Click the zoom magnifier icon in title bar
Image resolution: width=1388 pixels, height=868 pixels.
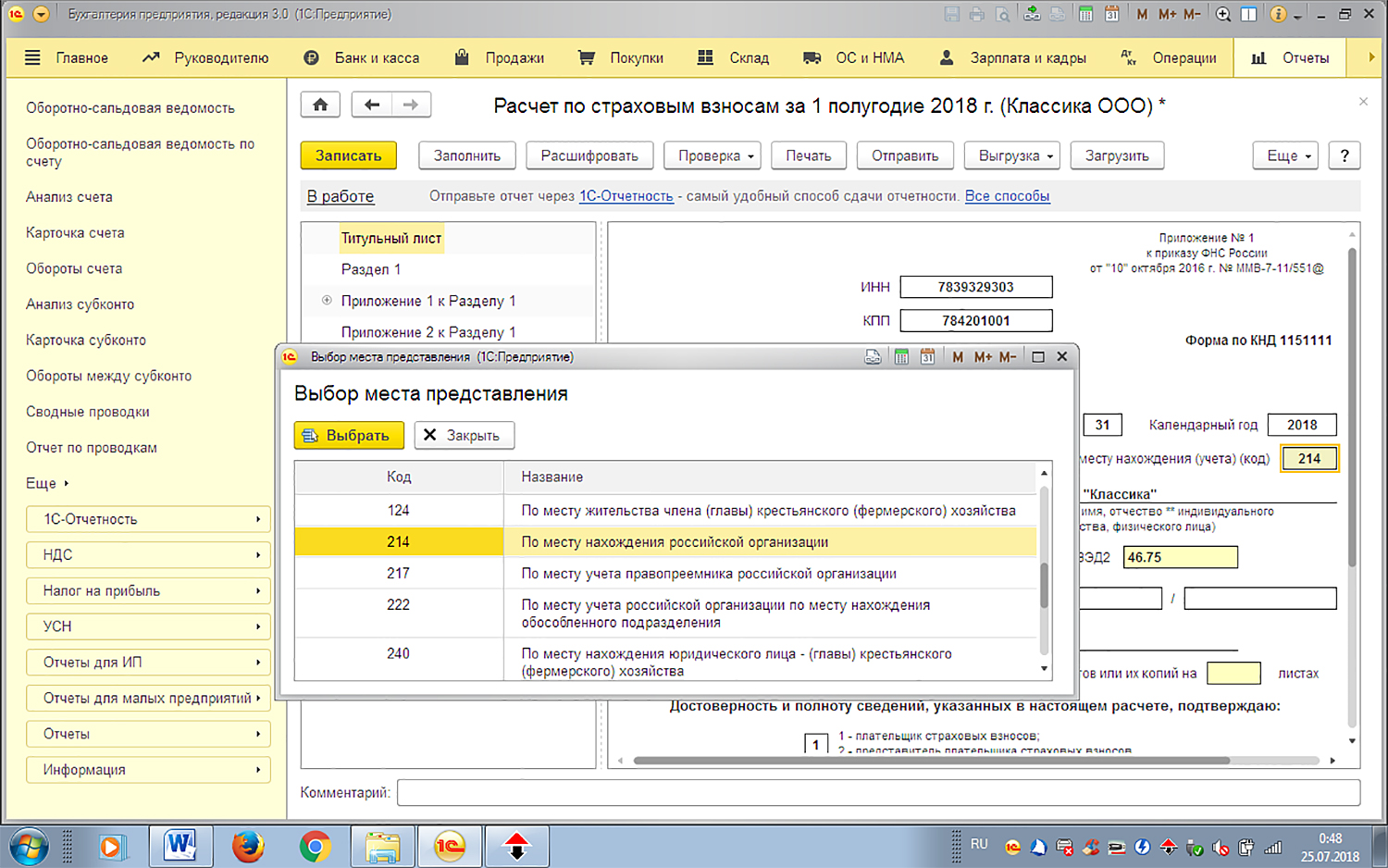(x=1222, y=14)
